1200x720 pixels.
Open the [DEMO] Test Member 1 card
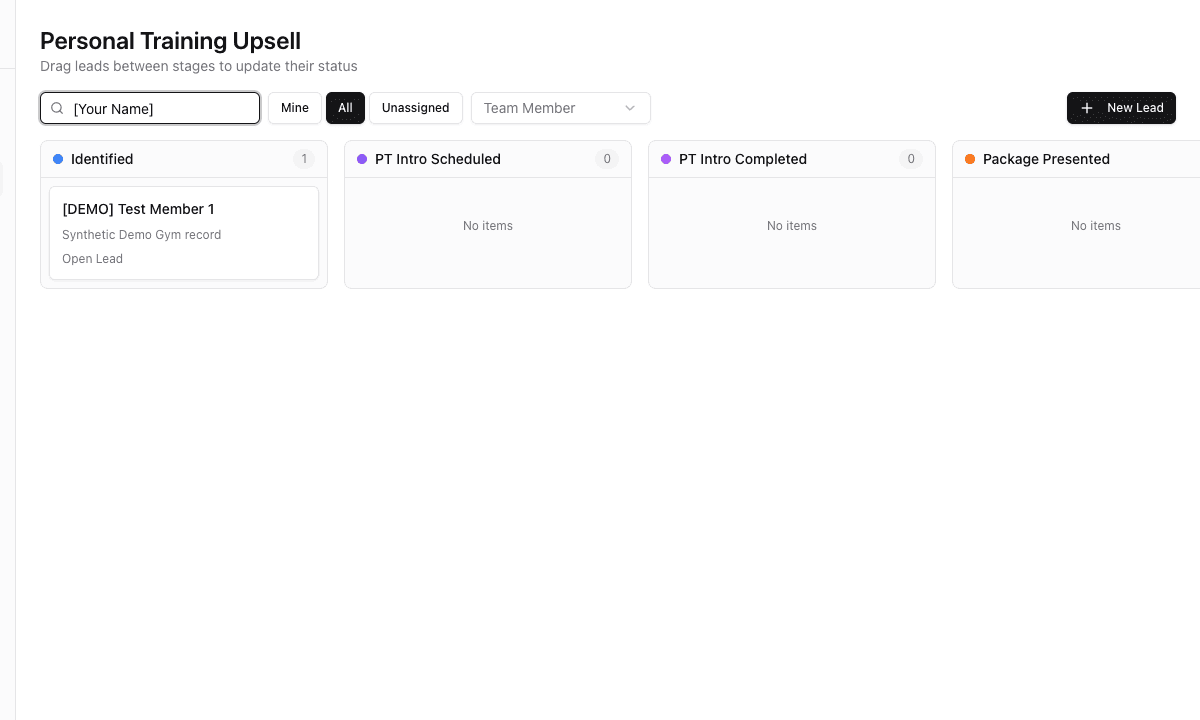(184, 233)
